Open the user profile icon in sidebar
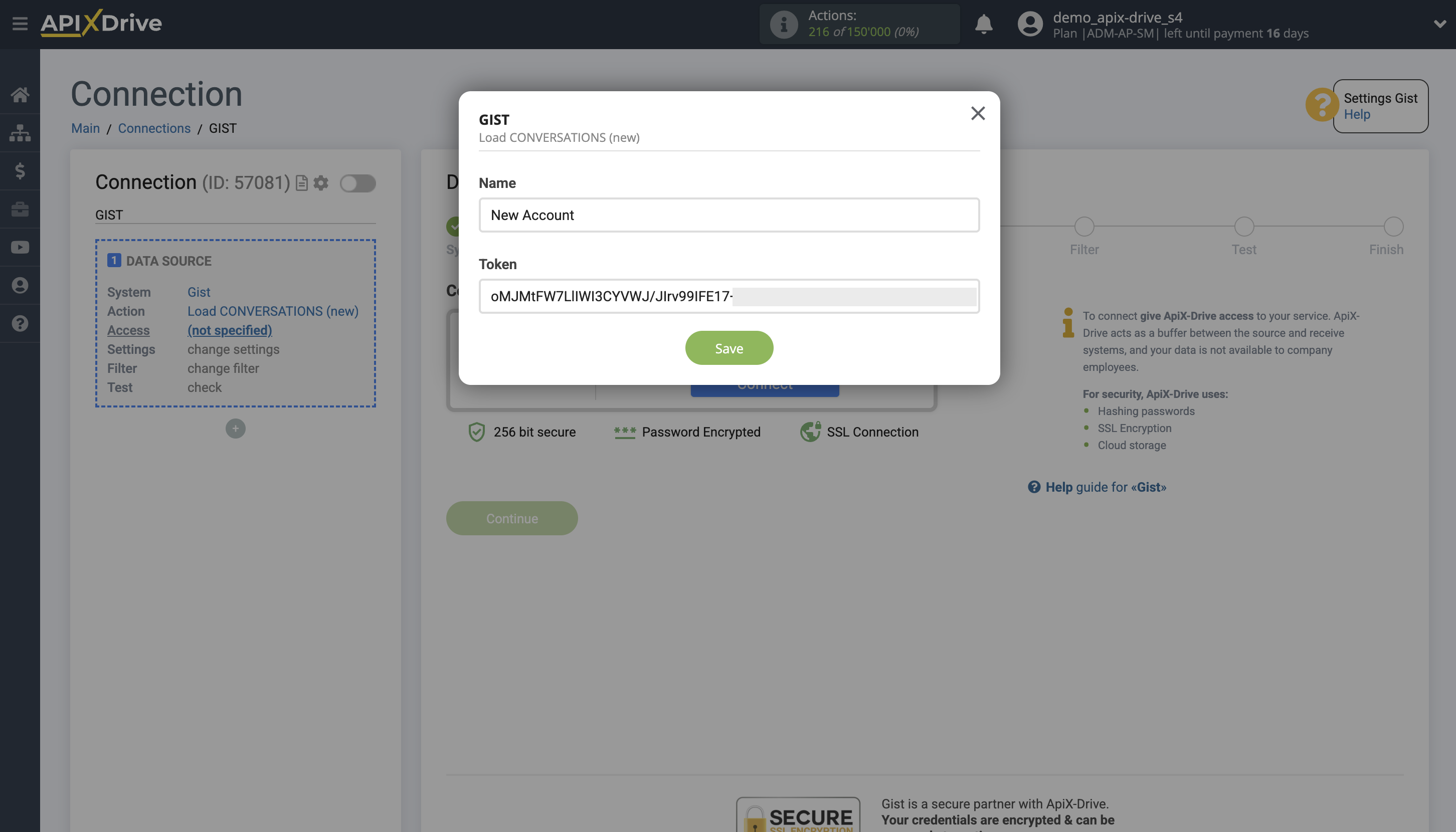This screenshot has width=1456, height=832. [x=20, y=285]
